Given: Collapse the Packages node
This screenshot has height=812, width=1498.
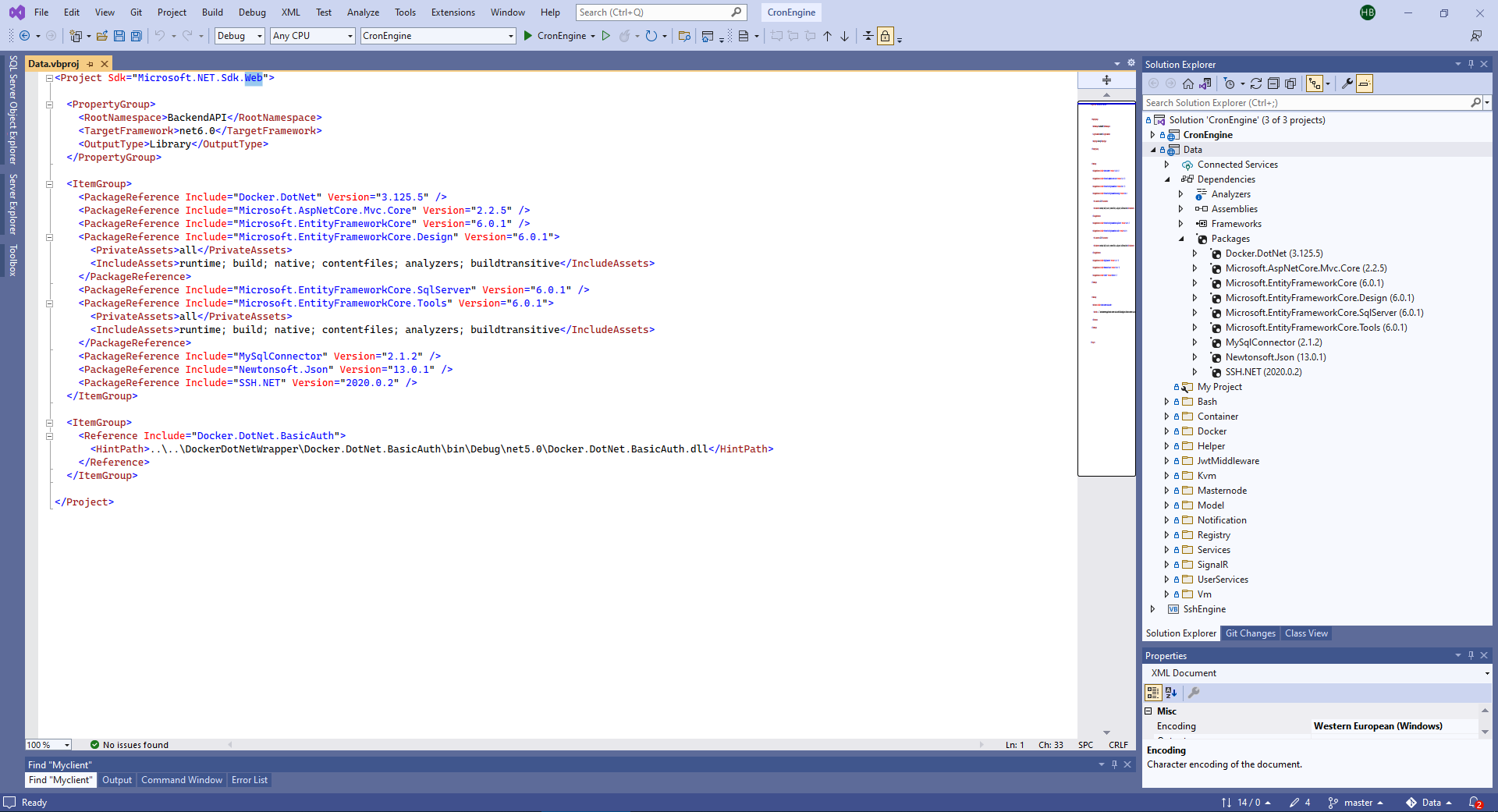Looking at the screenshot, I should pos(1181,239).
